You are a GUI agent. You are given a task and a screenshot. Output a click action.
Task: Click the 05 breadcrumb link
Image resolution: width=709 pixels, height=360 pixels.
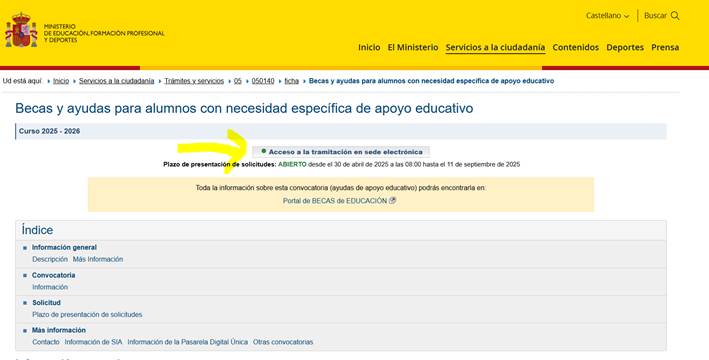[238, 81]
